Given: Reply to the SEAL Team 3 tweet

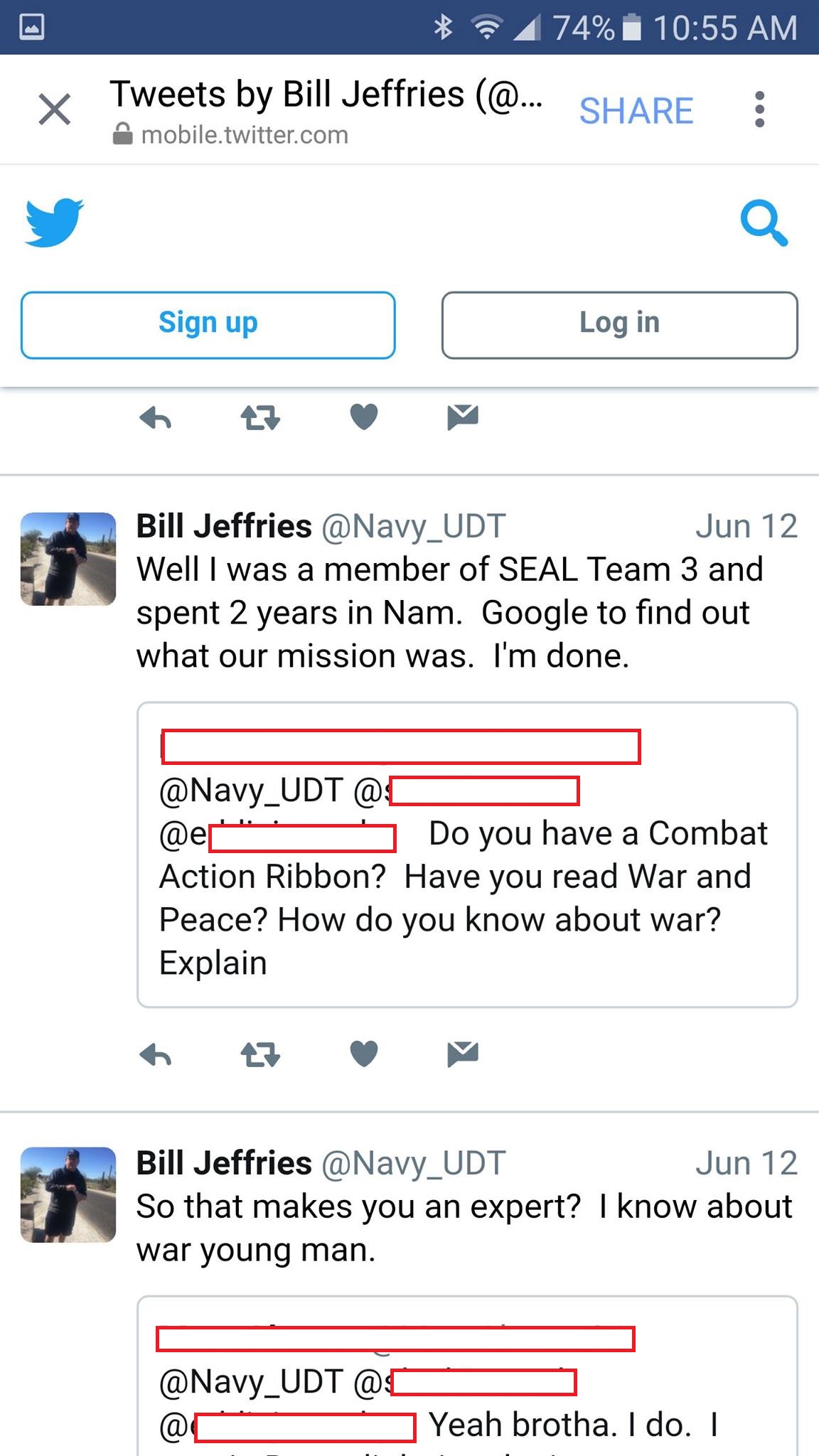Looking at the screenshot, I should (156, 1055).
